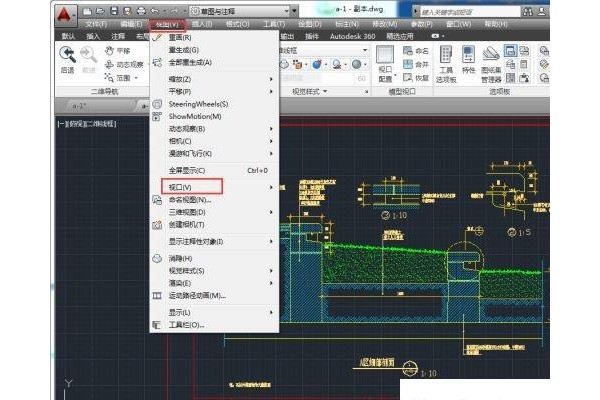Open the 平移(P) submenu in View menu
Screen dimensions: 600x400
click(x=214, y=91)
